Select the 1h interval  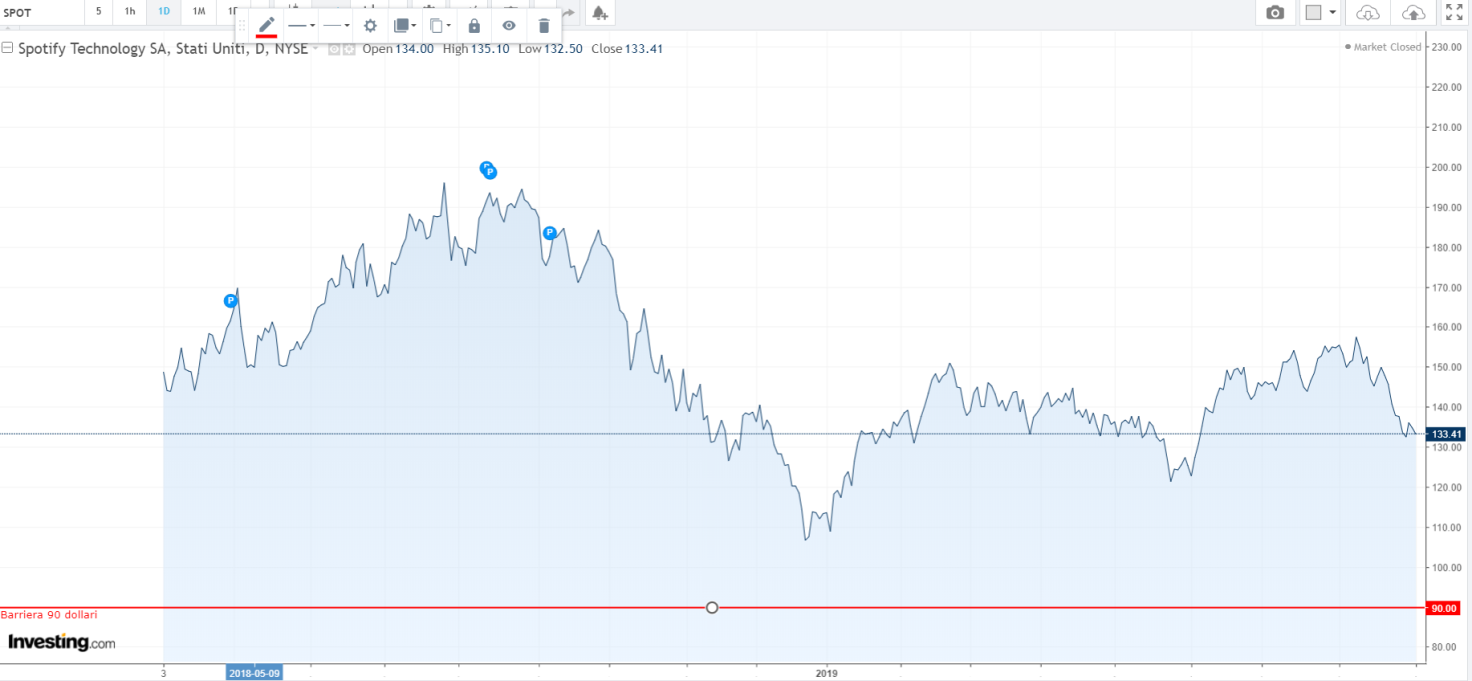[x=130, y=11]
